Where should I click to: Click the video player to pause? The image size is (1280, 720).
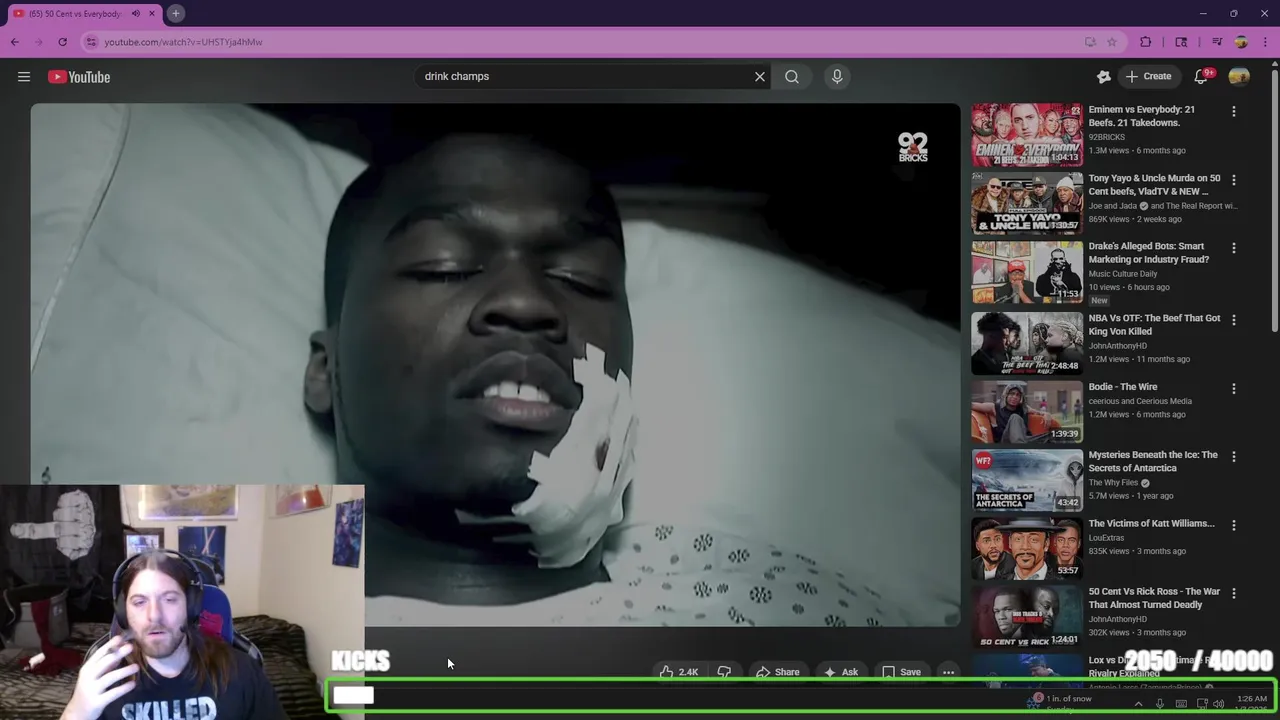pos(495,365)
